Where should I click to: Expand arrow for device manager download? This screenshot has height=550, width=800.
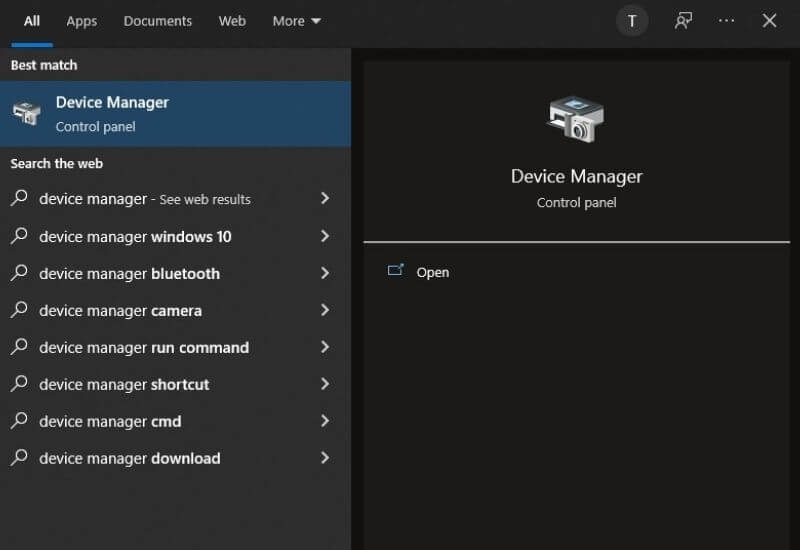[325, 458]
